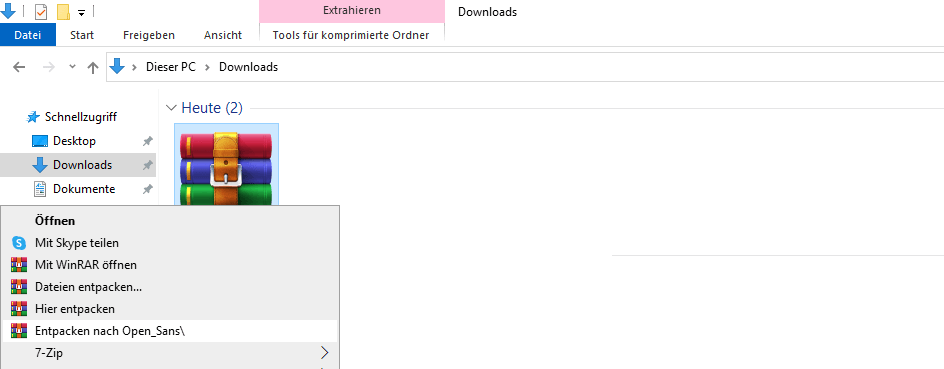Open the Ansicht ribbon tab
The image size is (944, 369).
(x=223, y=35)
